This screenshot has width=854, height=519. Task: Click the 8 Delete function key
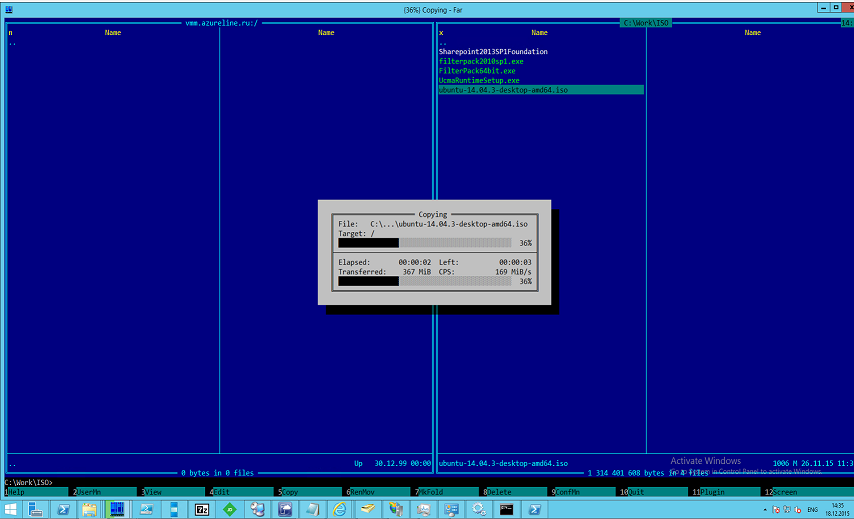pyautogui.click(x=515, y=492)
